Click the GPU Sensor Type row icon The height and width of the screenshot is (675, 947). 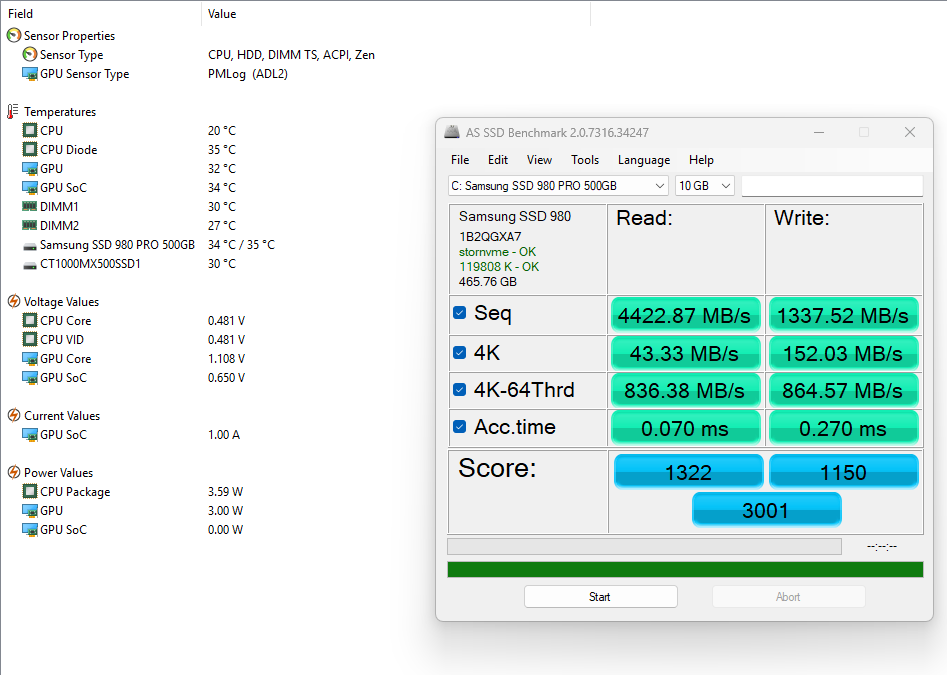(x=30, y=74)
